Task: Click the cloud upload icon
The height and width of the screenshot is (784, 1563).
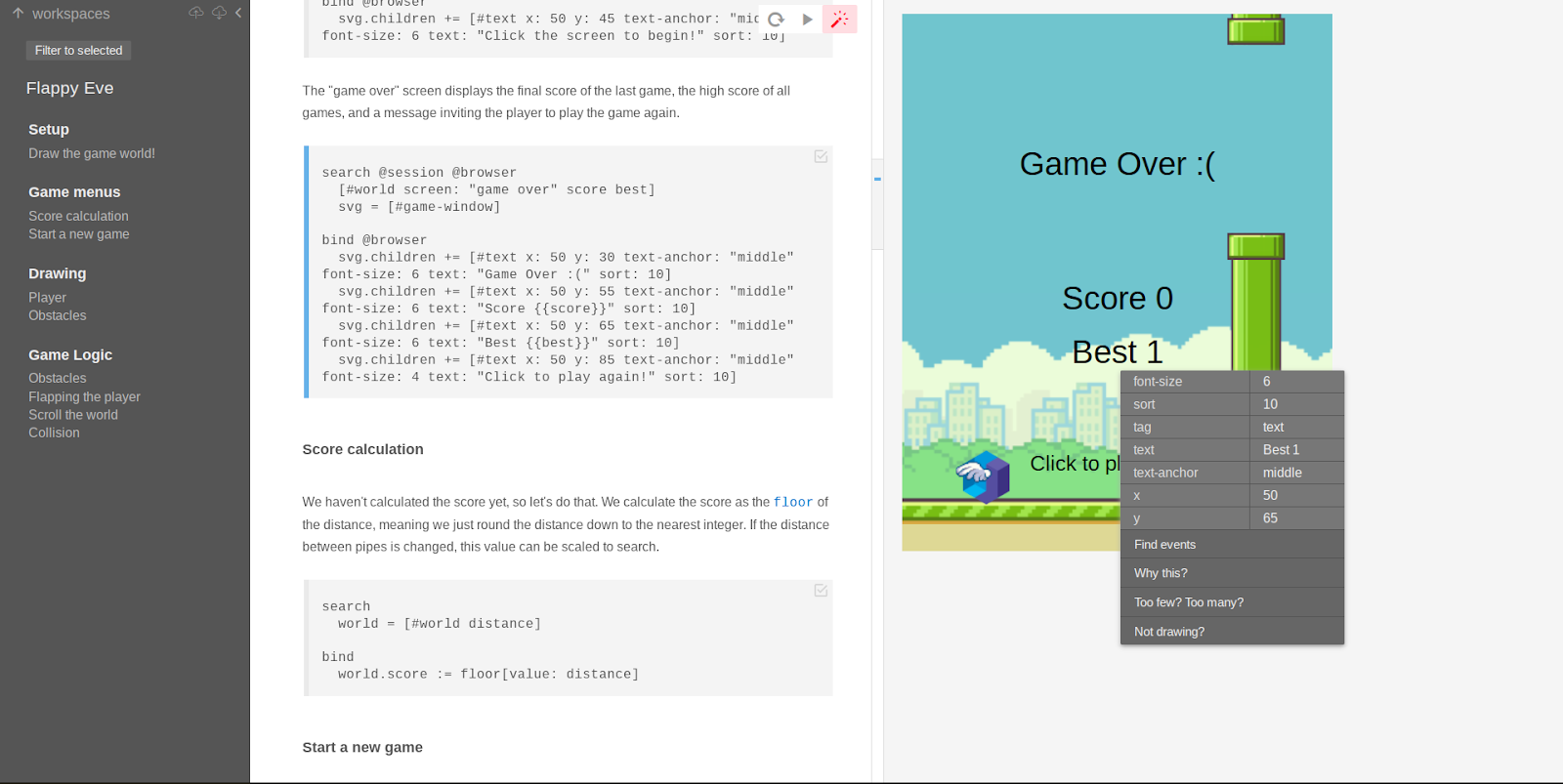Action: pyautogui.click(x=196, y=13)
